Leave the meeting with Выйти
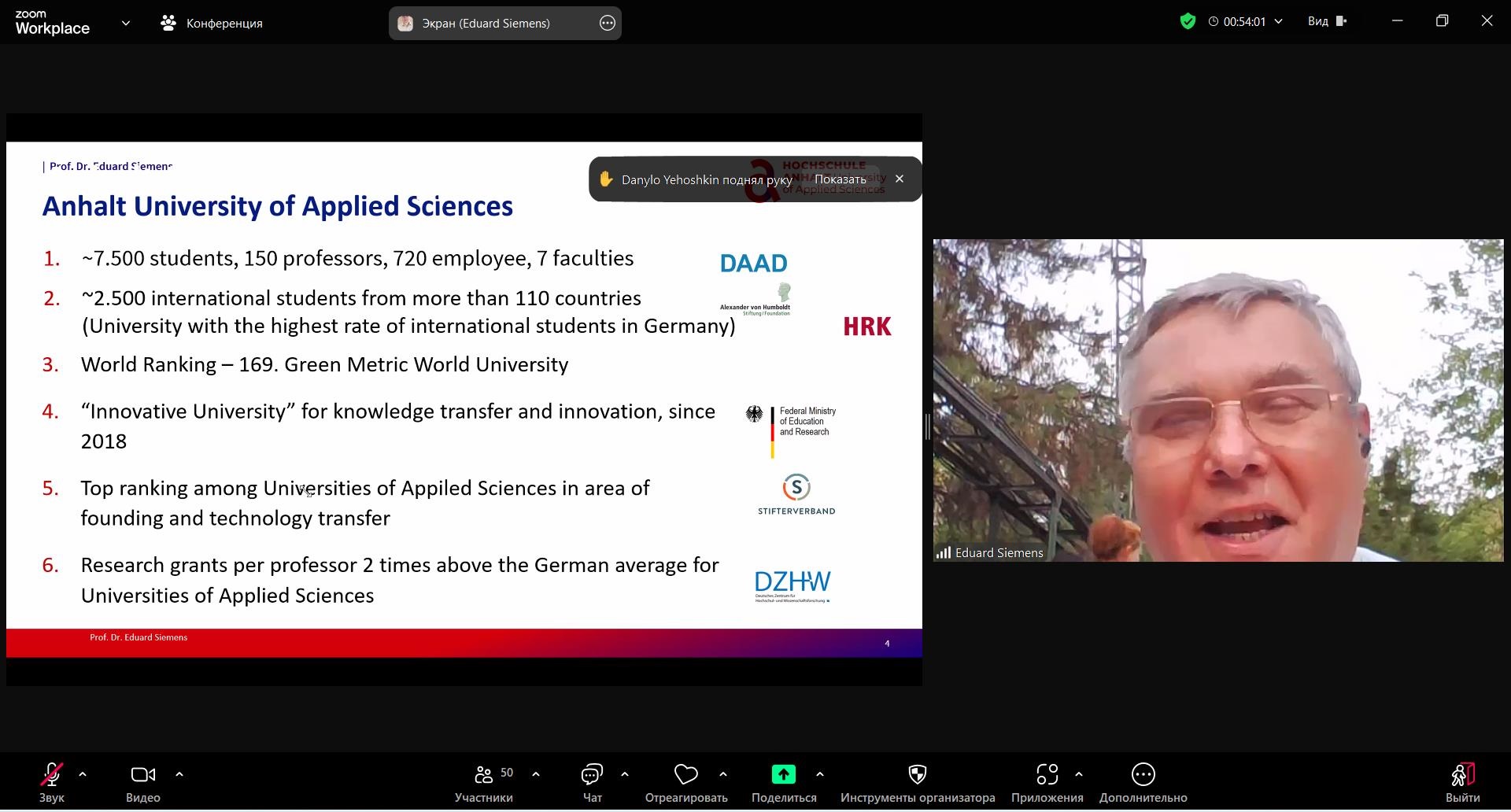The height and width of the screenshot is (812, 1511). pos(1462,775)
